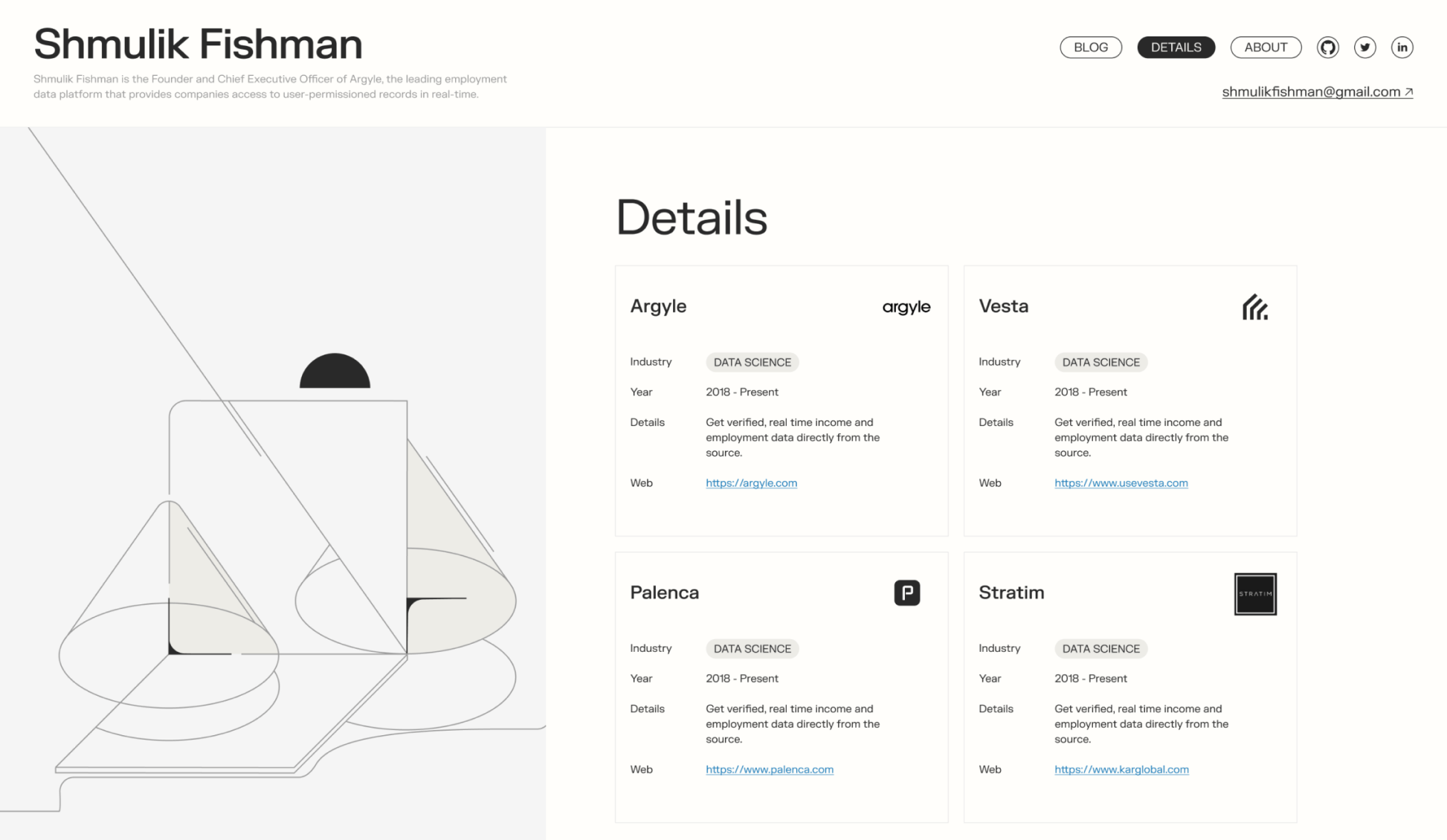Viewport: 1447px width, 840px height.
Task: Click the Stratim logo thumbnail
Action: click(1255, 594)
